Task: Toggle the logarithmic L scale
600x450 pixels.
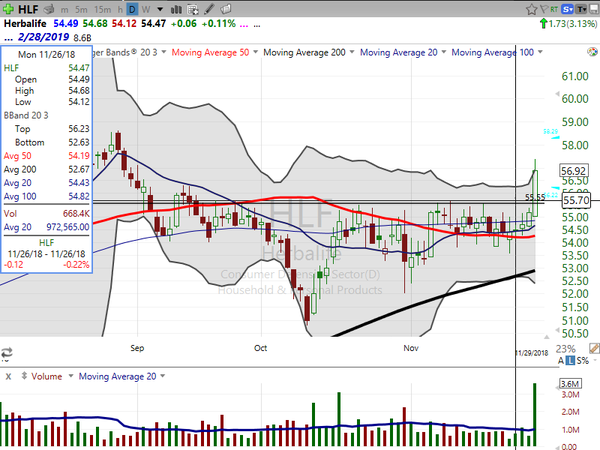Action: pos(571,360)
